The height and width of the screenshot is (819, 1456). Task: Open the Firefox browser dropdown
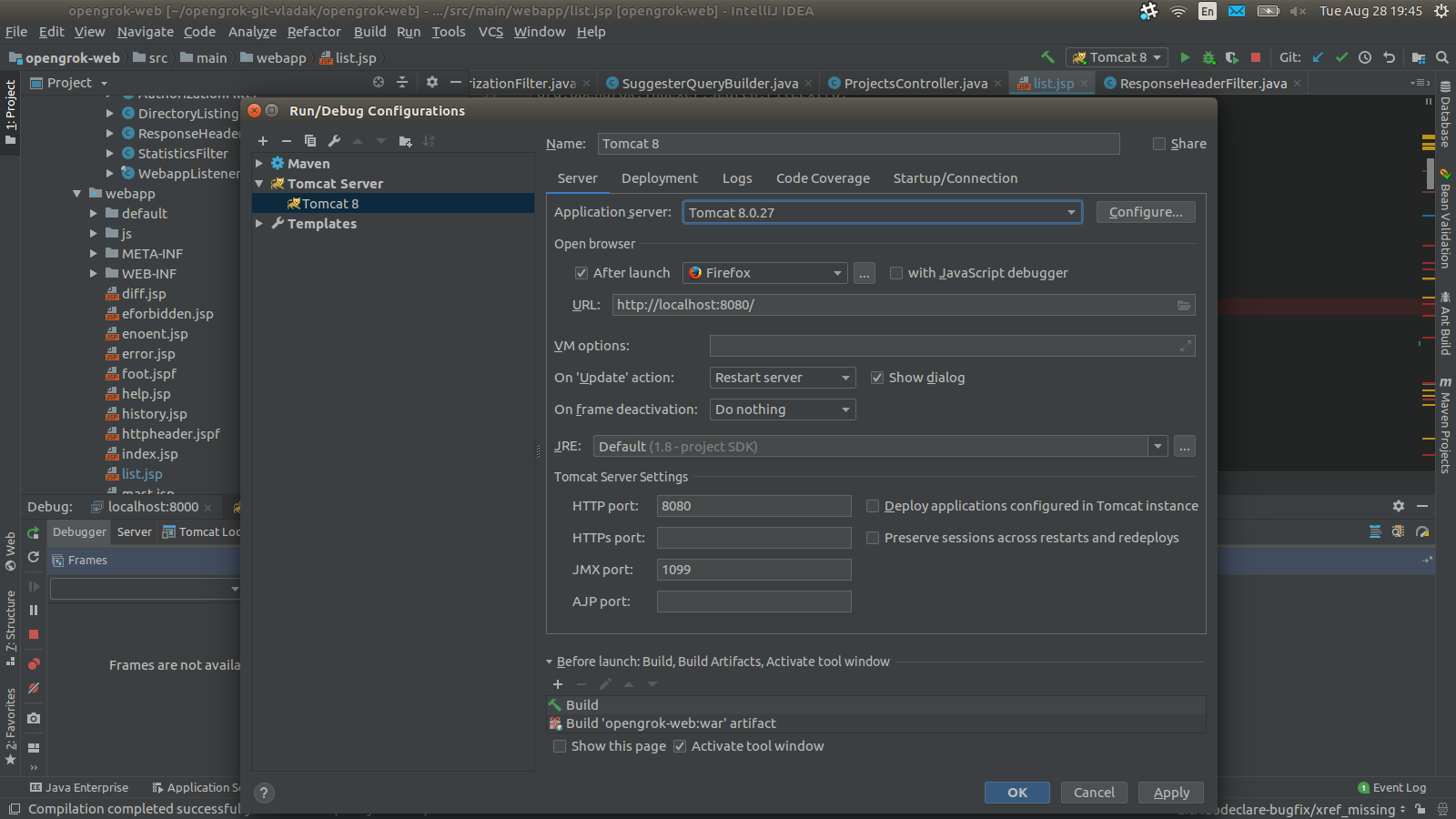(765, 273)
